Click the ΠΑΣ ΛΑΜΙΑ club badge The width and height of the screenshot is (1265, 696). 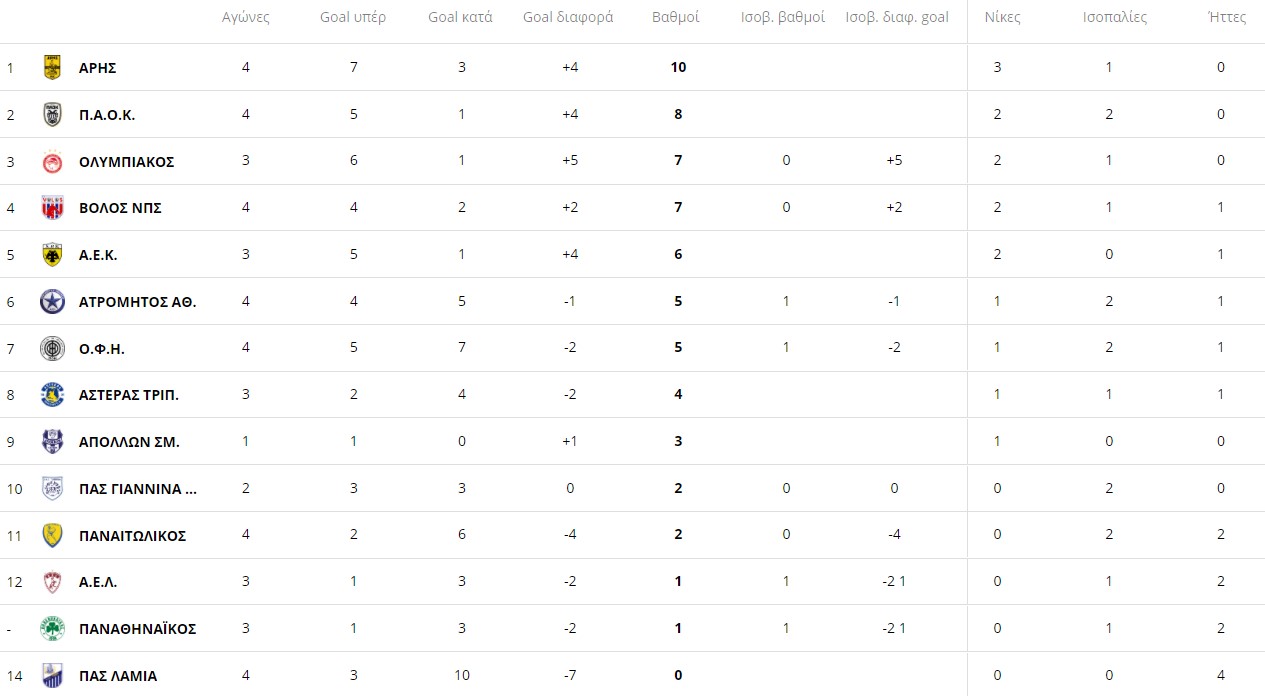coord(52,676)
